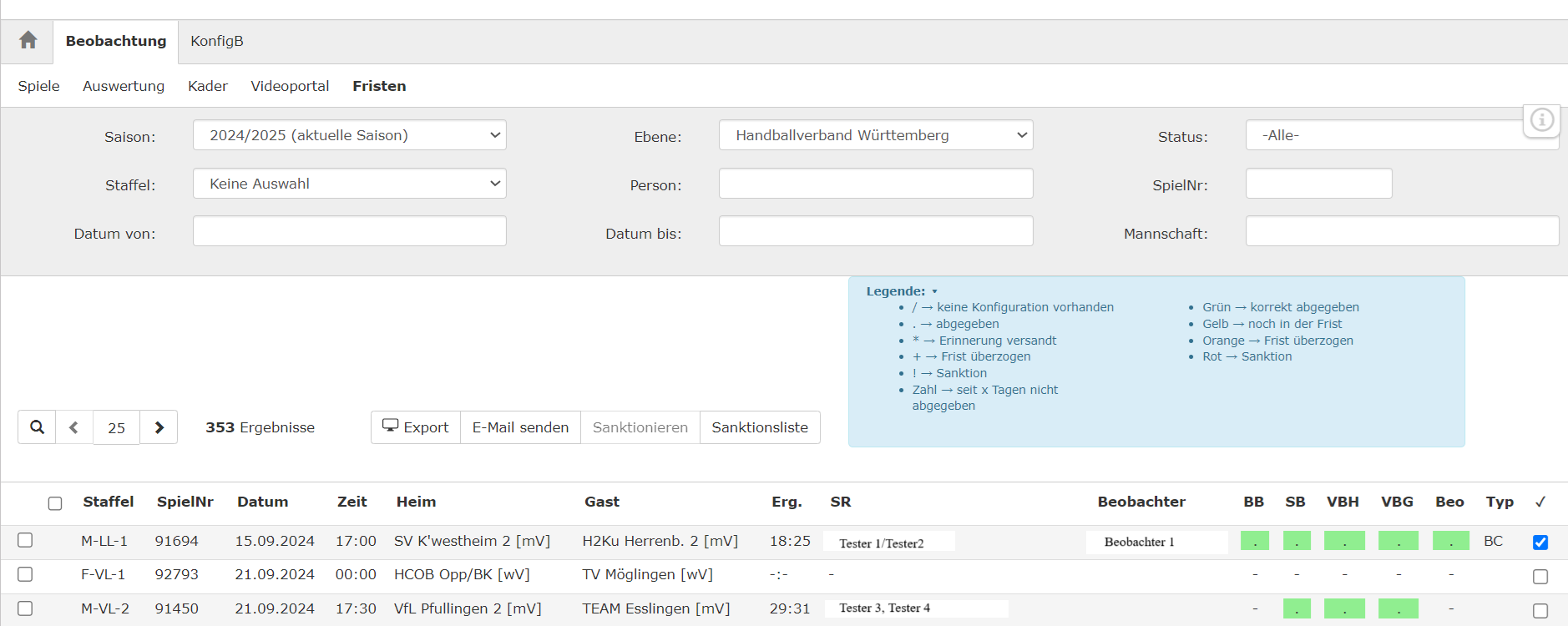Uncheck the done checkbox for game 91694
Image resolution: width=1568 pixels, height=626 pixels.
[x=1540, y=543]
